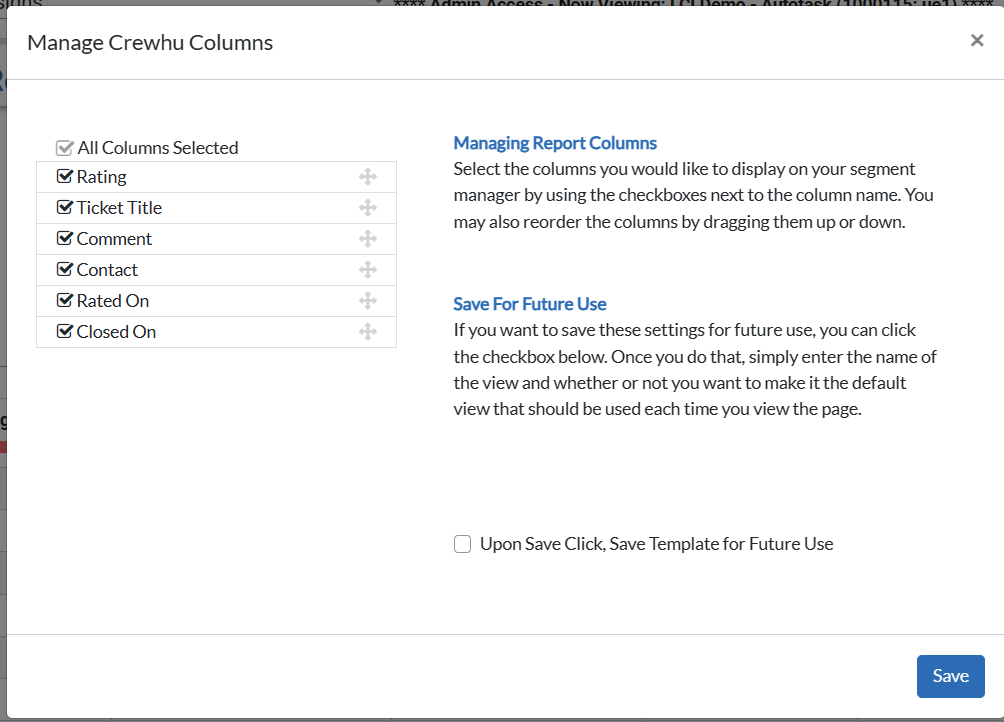
Task: Enable Save Template for Future Use checkbox
Action: click(462, 544)
